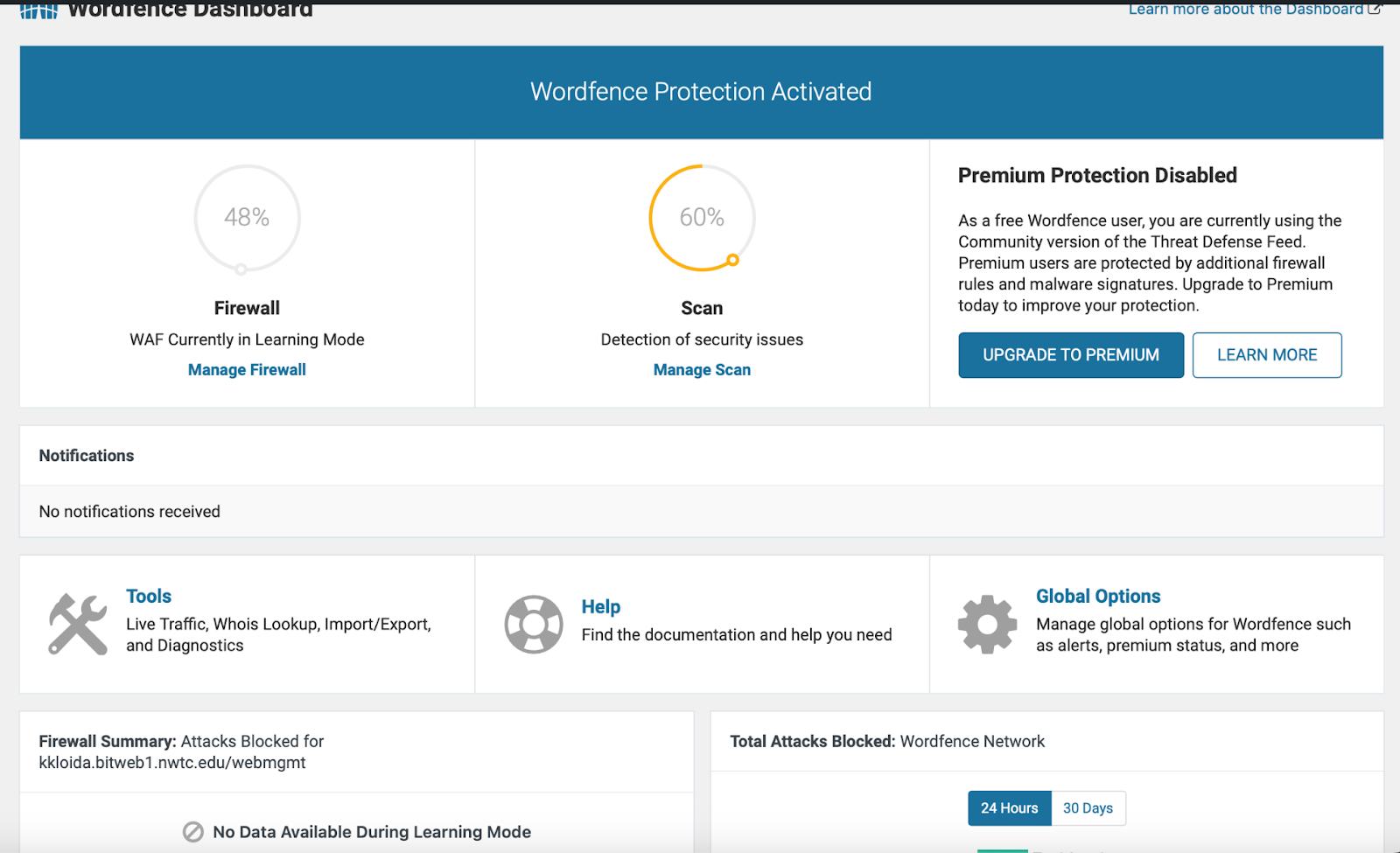Click the Upgrade to Premium button
The image size is (1400, 853).
(1071, 355)
